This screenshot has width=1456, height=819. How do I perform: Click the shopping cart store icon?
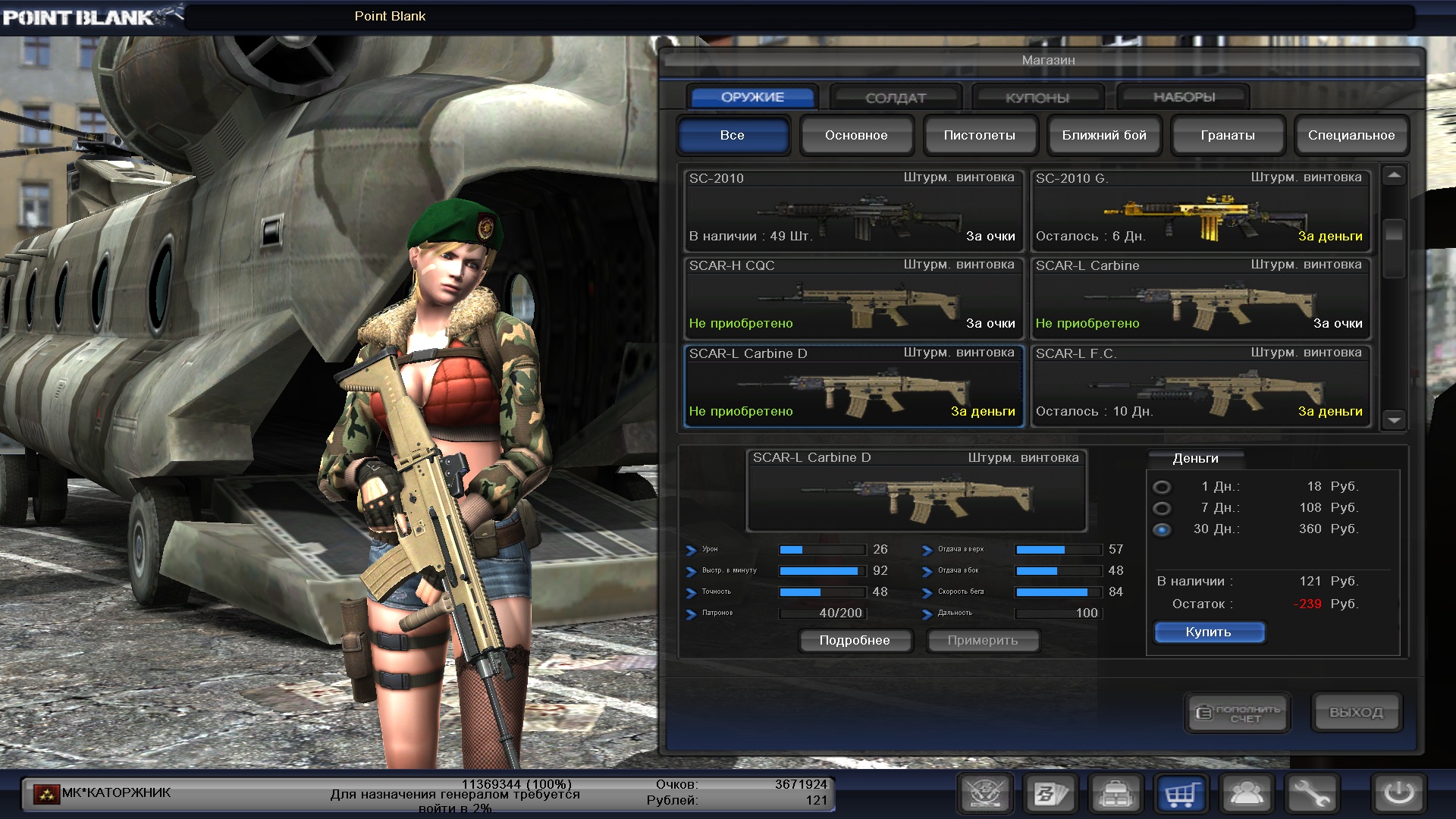coord(1181,794)
